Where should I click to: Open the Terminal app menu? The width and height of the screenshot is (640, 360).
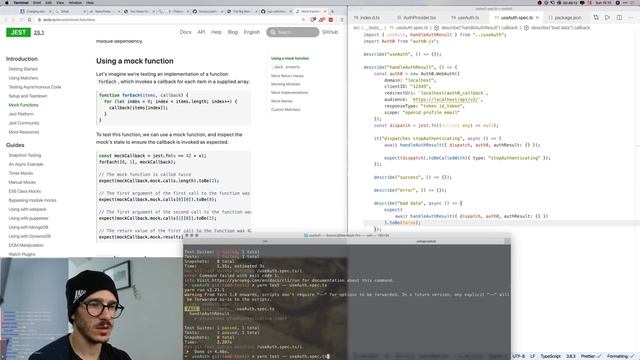coord(21,2)
